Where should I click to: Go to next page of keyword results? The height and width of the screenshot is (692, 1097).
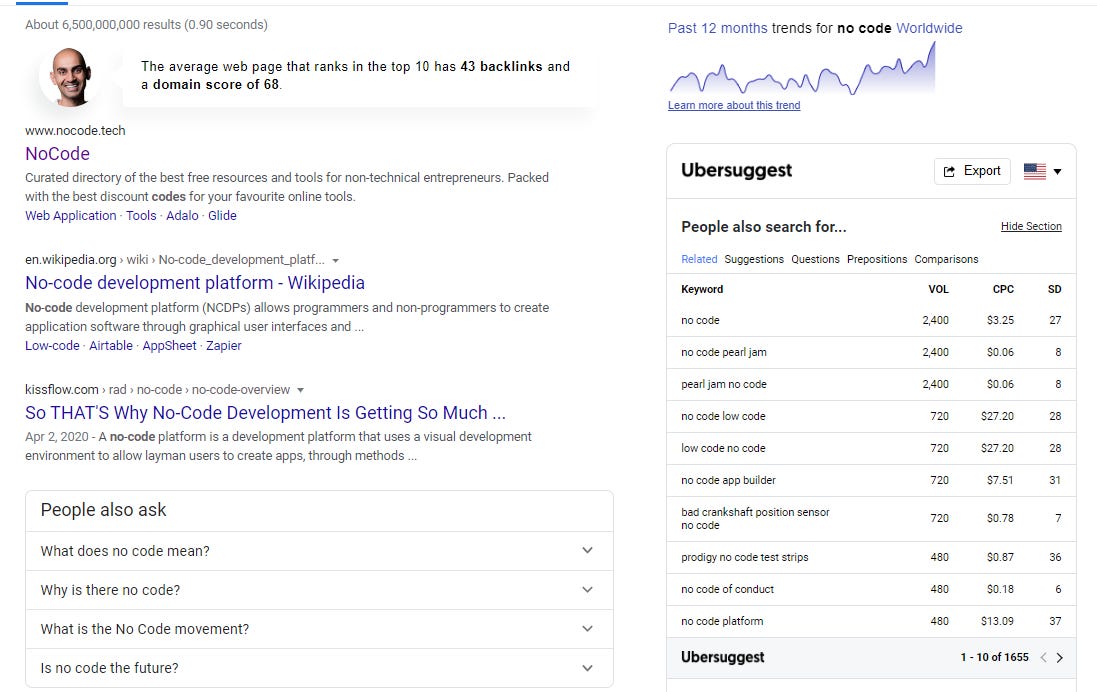pos(1059,658)
